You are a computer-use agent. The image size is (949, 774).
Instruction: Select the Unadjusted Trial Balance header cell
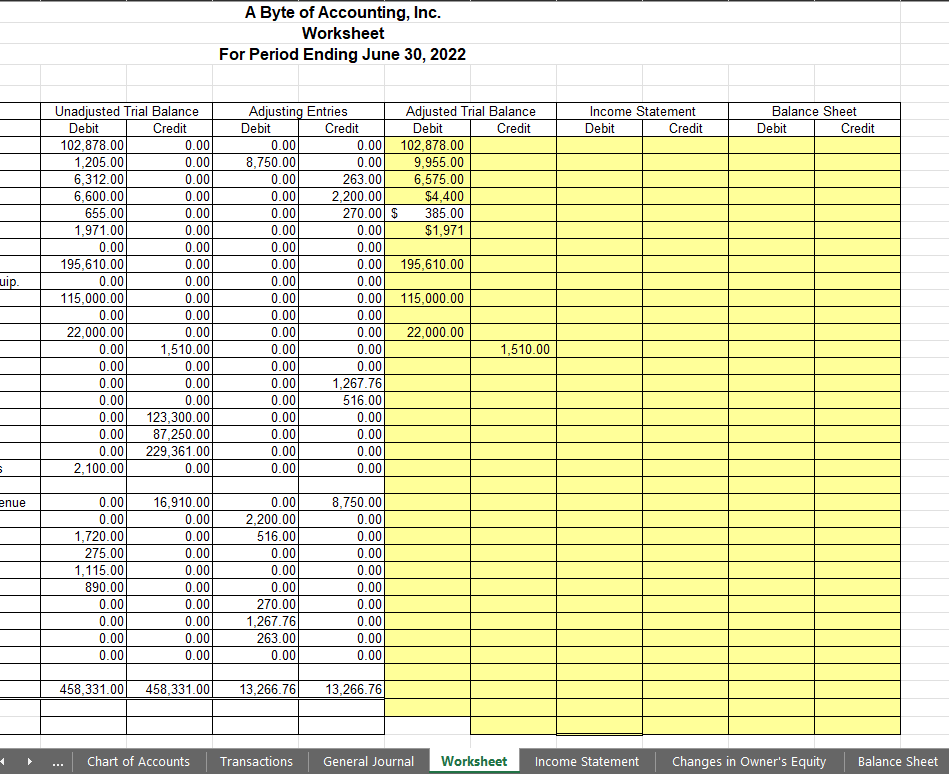(126, 111)
